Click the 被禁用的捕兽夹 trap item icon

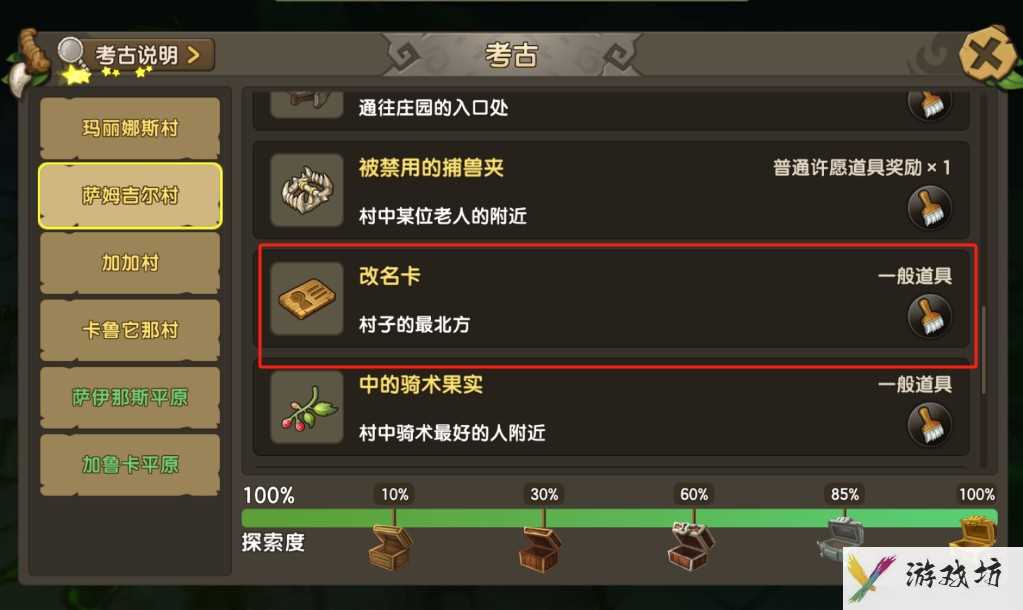[x=307, y=191]
